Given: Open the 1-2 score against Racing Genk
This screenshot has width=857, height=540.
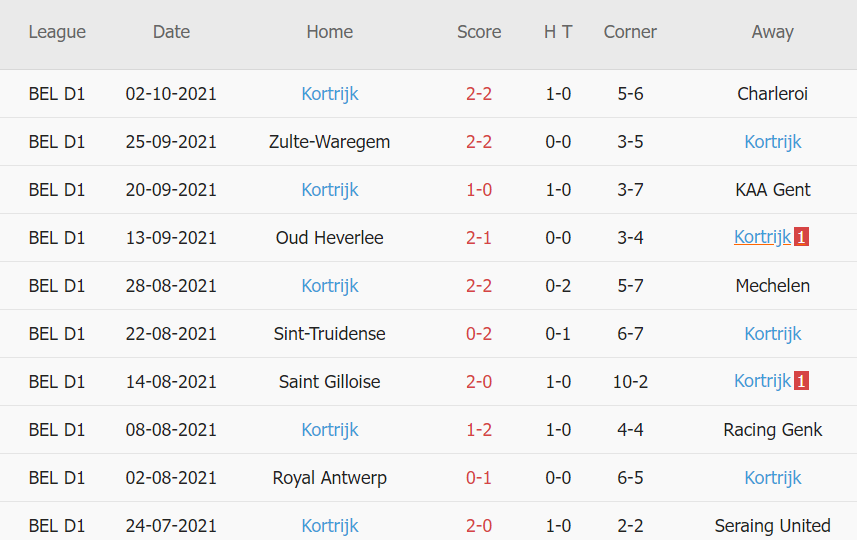Looking at the screenshot, I should click(479, 430).
